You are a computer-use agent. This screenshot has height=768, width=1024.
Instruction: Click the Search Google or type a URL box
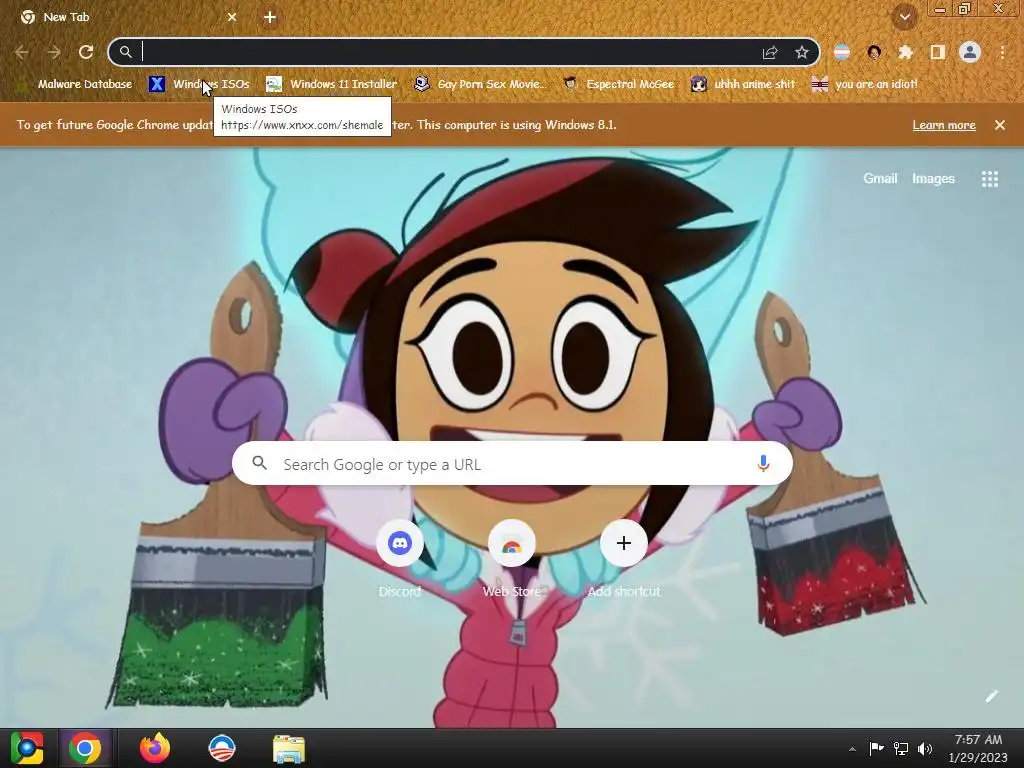(x=513, y=464)
